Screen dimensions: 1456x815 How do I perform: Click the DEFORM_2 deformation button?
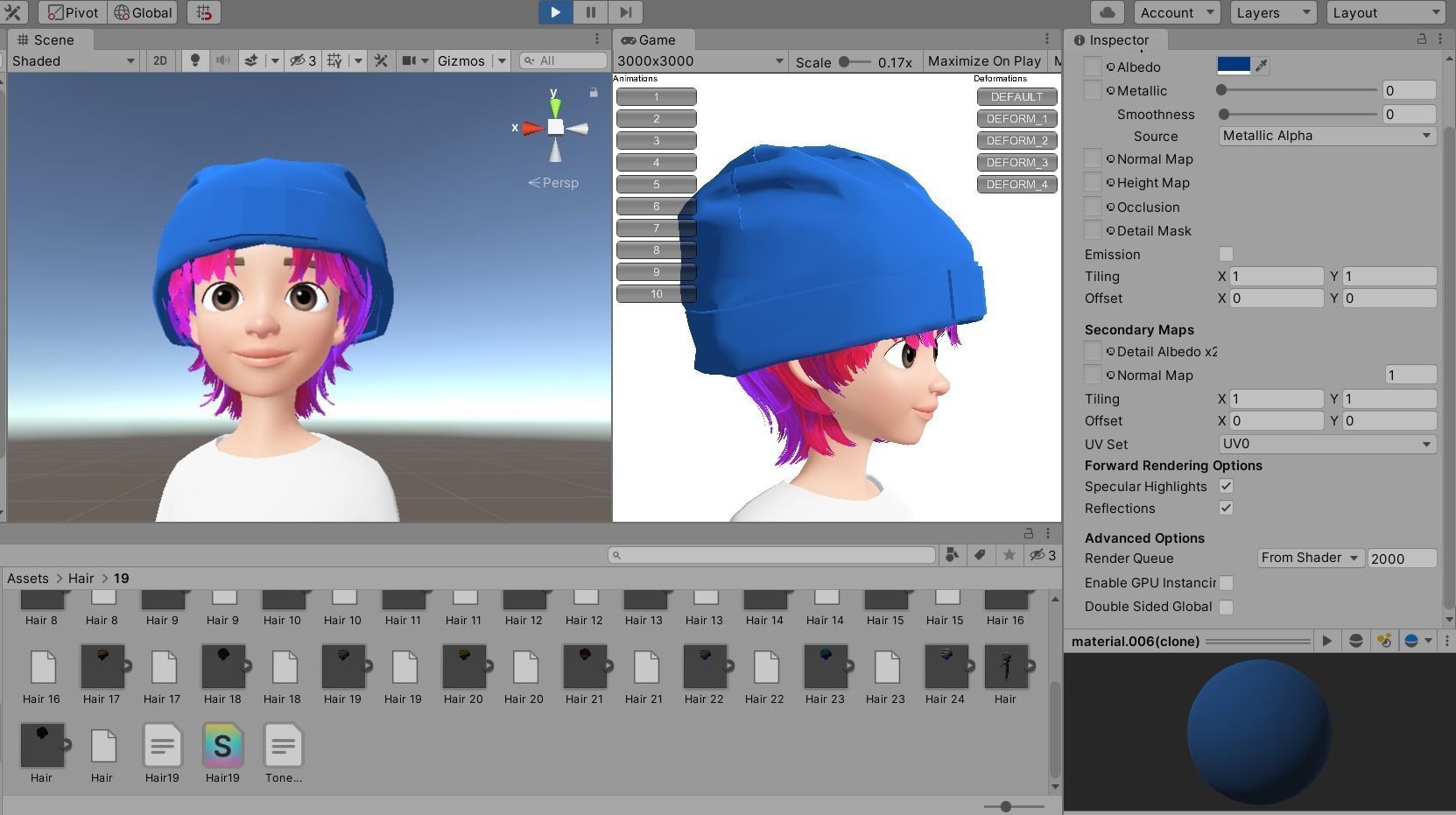click(1016, 140)
